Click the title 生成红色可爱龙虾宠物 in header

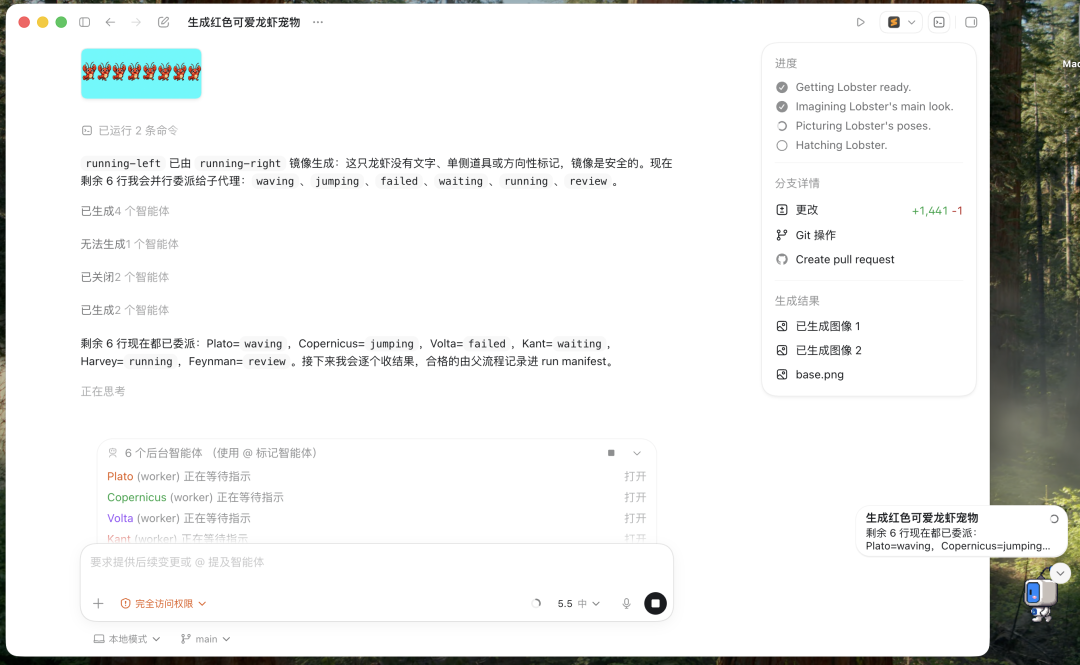point(244,22)
